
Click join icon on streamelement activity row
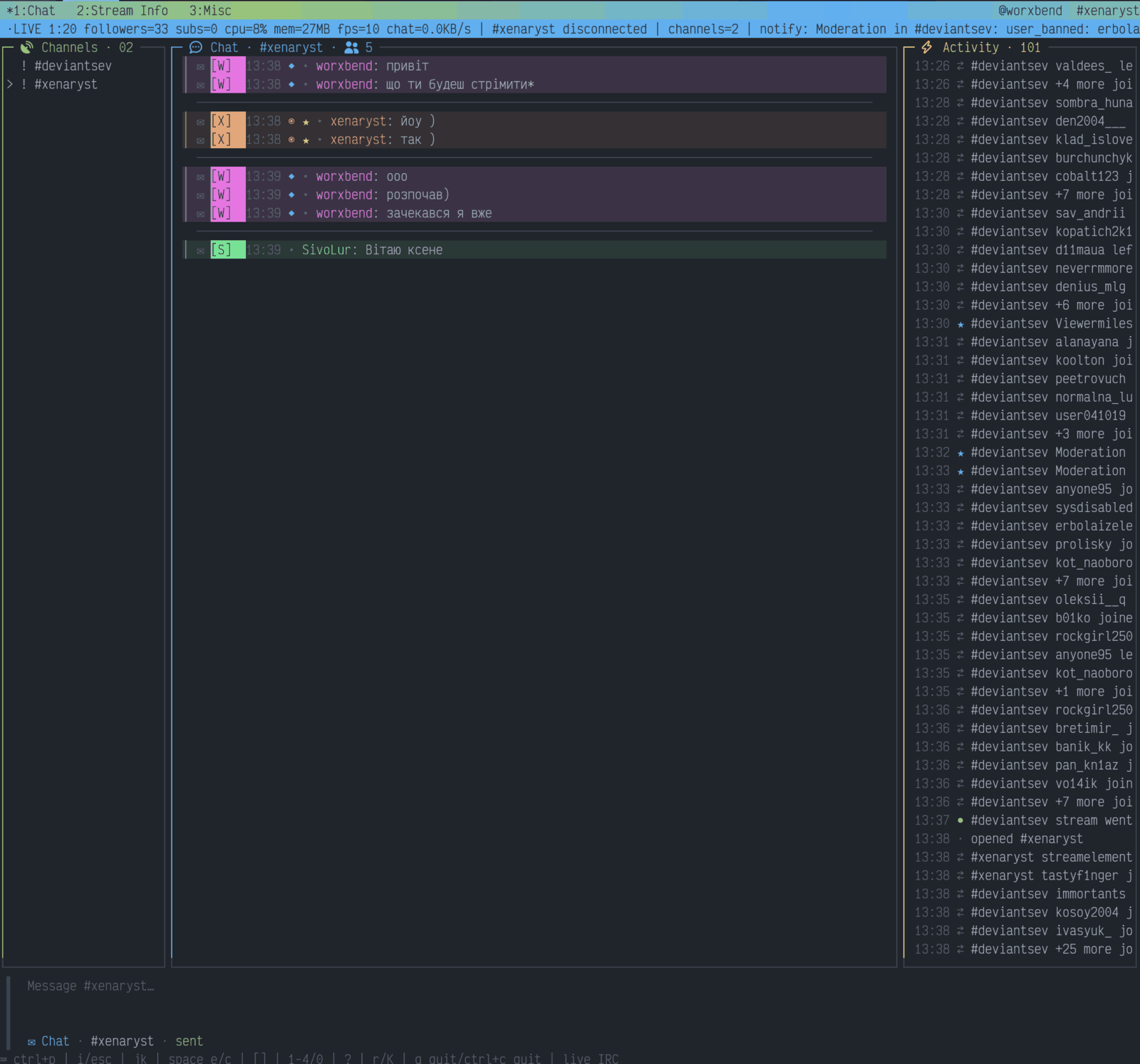point(960,858)
